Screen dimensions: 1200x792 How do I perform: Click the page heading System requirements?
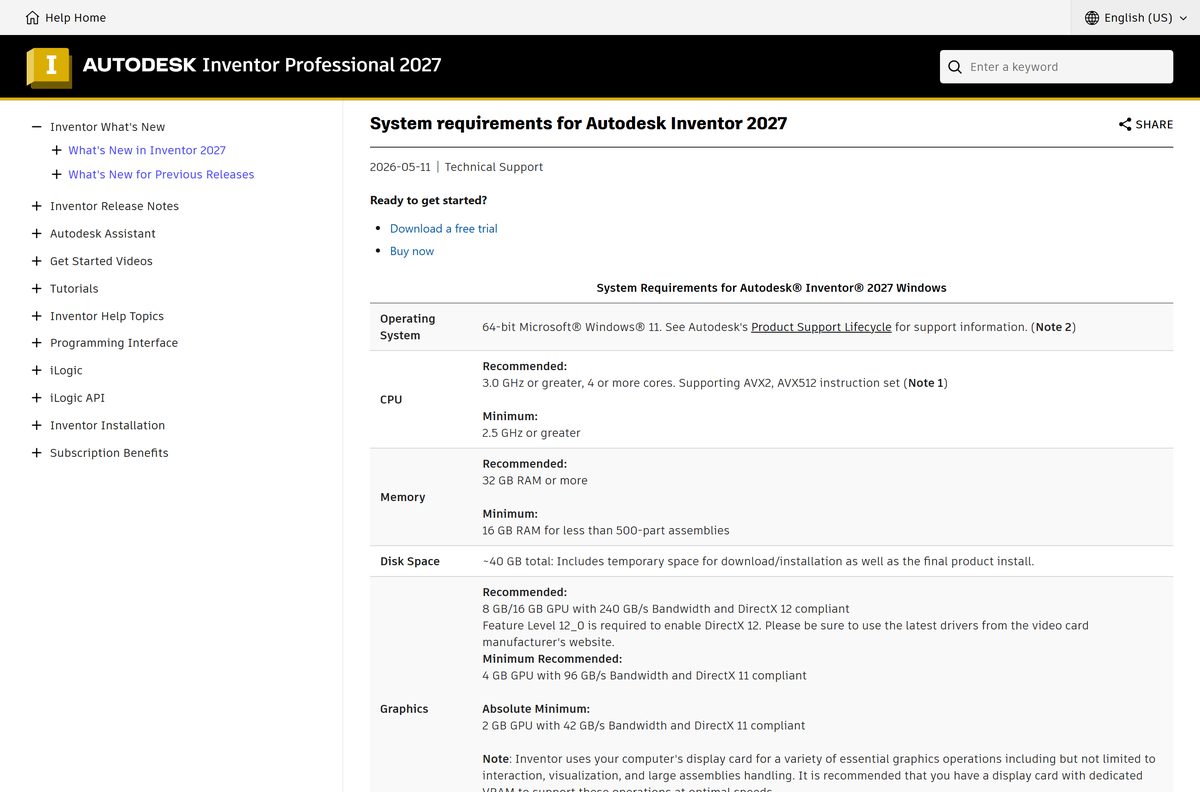(x=578, y=123)
